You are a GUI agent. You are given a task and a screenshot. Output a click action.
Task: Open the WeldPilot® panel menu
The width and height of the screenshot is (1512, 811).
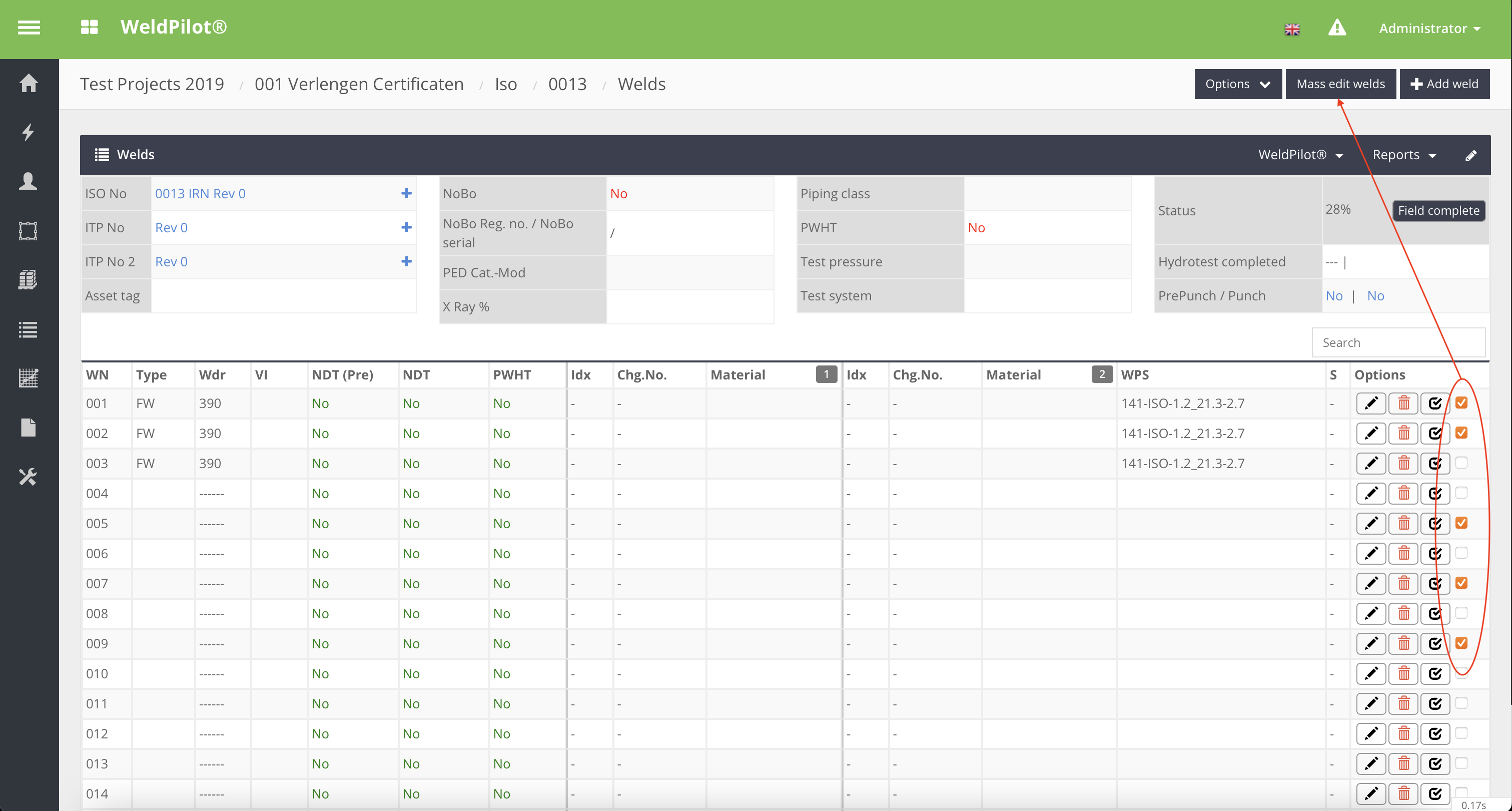[1300, 155]
